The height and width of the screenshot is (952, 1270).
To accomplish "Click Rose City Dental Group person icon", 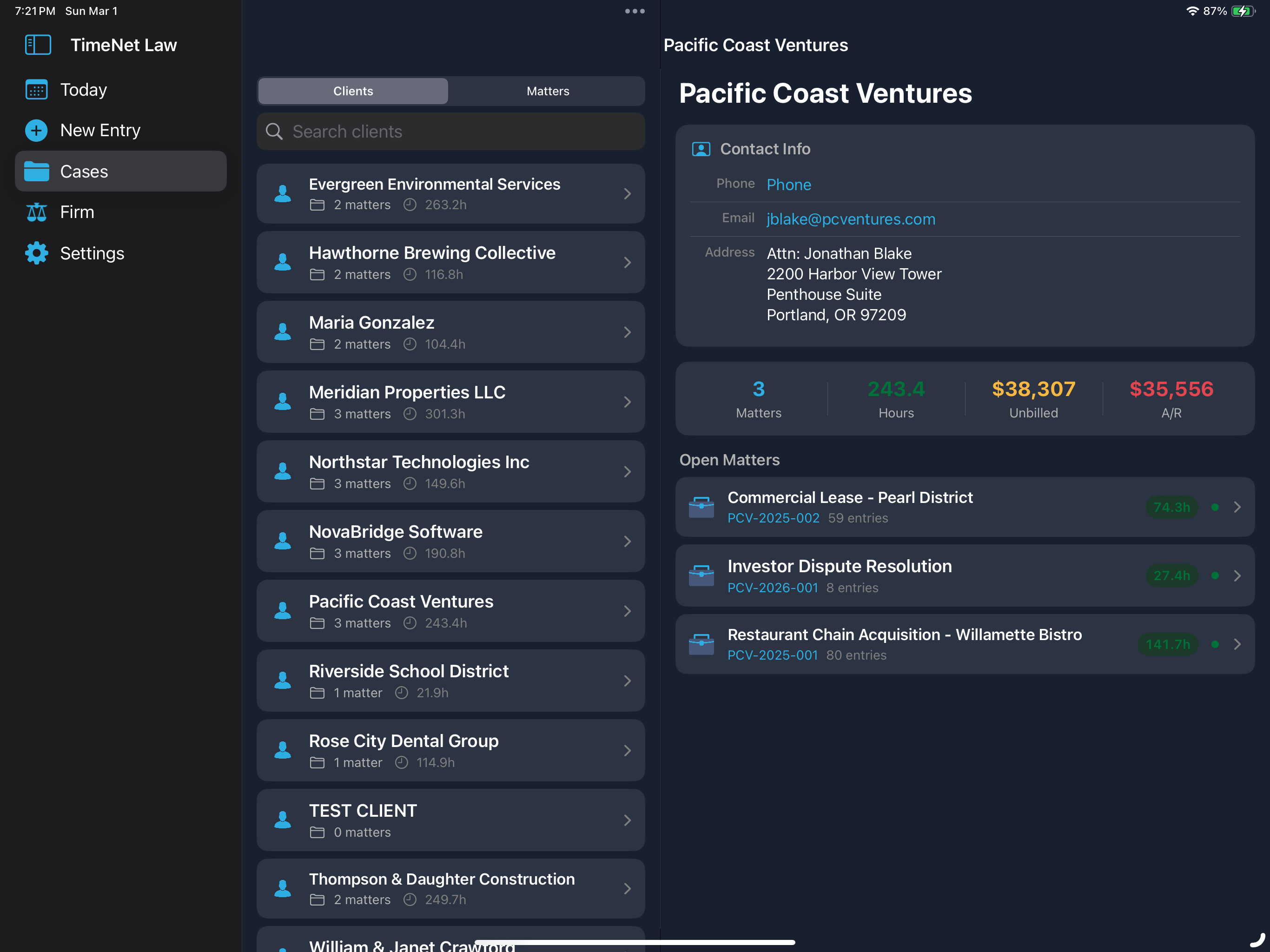I will [x=283, y=750].
